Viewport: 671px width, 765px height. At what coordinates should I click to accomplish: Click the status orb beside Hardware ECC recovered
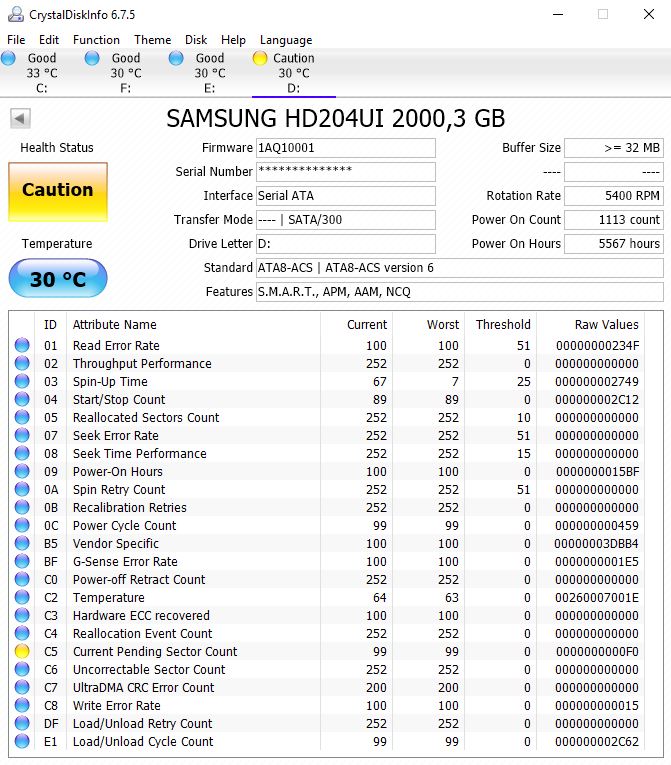pyautogui.click(x=22, y=615)
